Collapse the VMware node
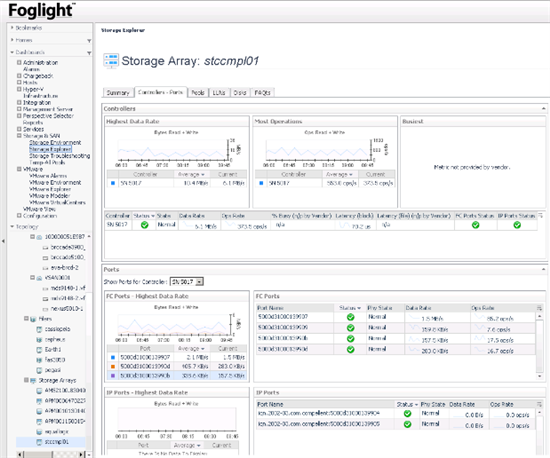 19,169
